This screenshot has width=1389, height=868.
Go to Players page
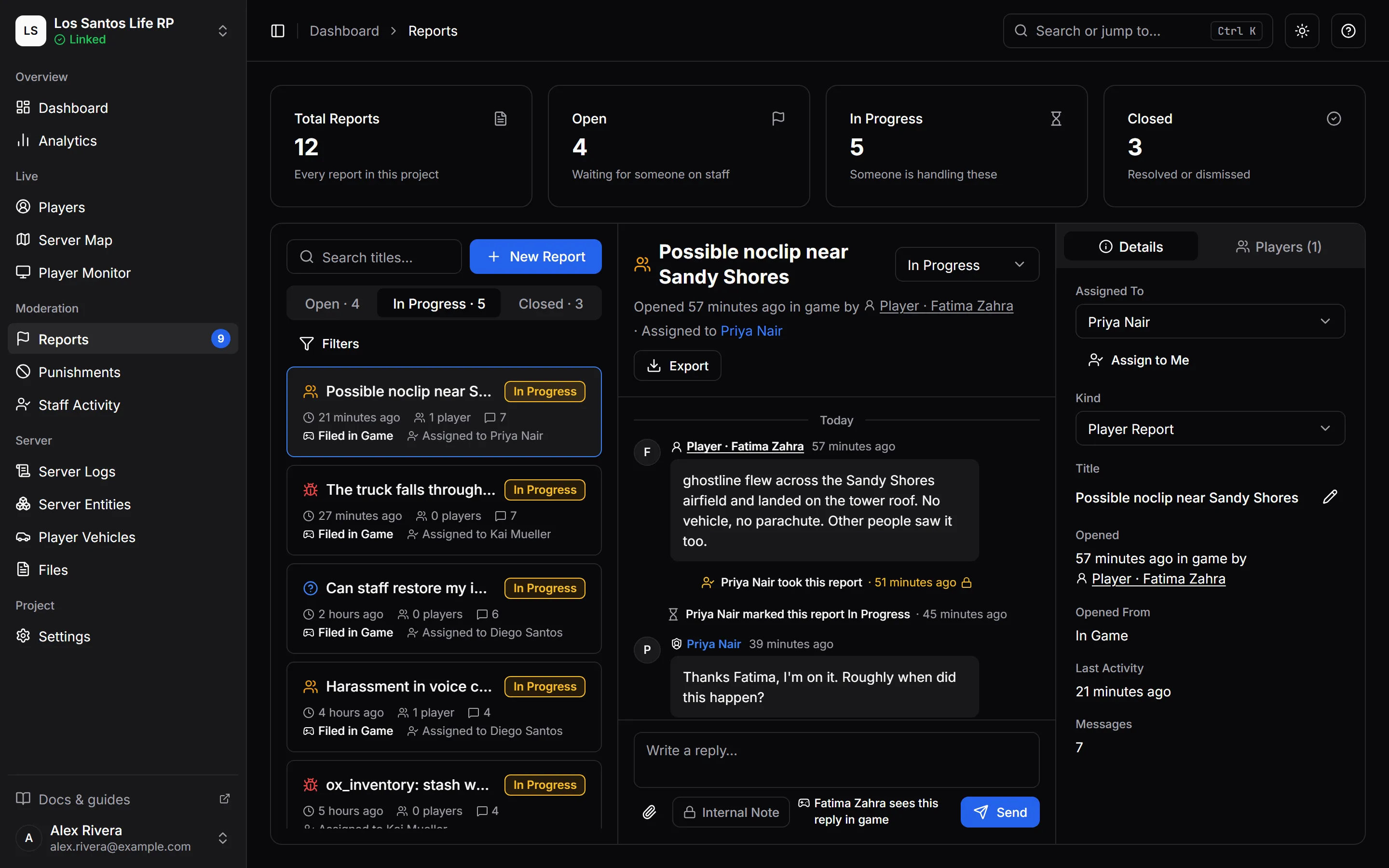coord(123,207)
